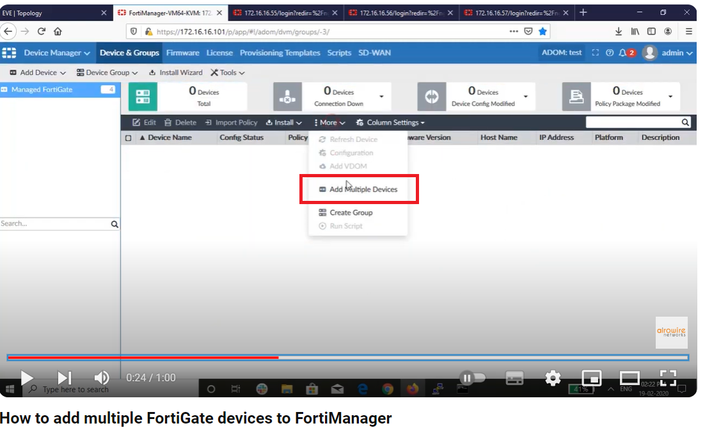Viewport: 705px width, 428px height.
Task: Click the browser back arrow
Action: click(8, 31)
